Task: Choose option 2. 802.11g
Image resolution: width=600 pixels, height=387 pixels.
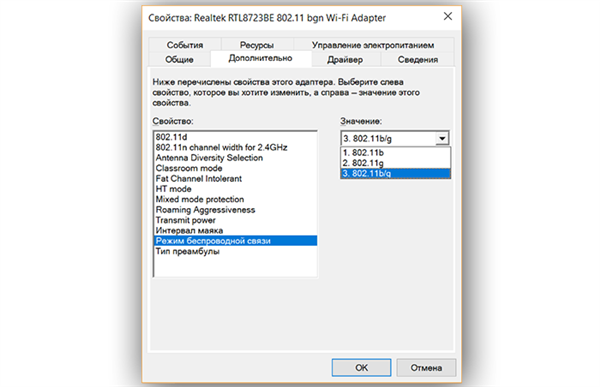Action: (396, 163)
